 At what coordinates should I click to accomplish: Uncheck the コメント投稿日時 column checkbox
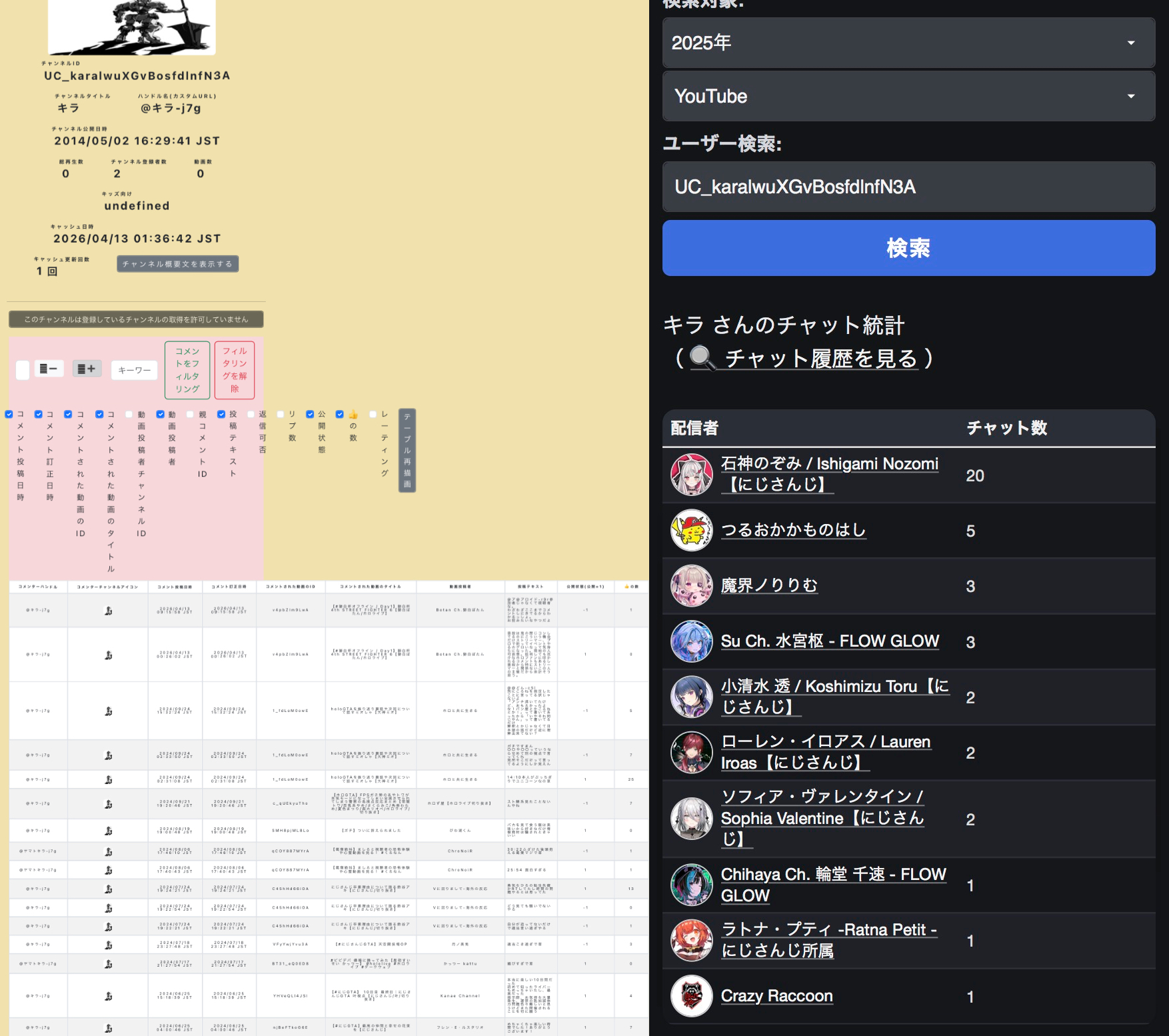coord(9,415)
